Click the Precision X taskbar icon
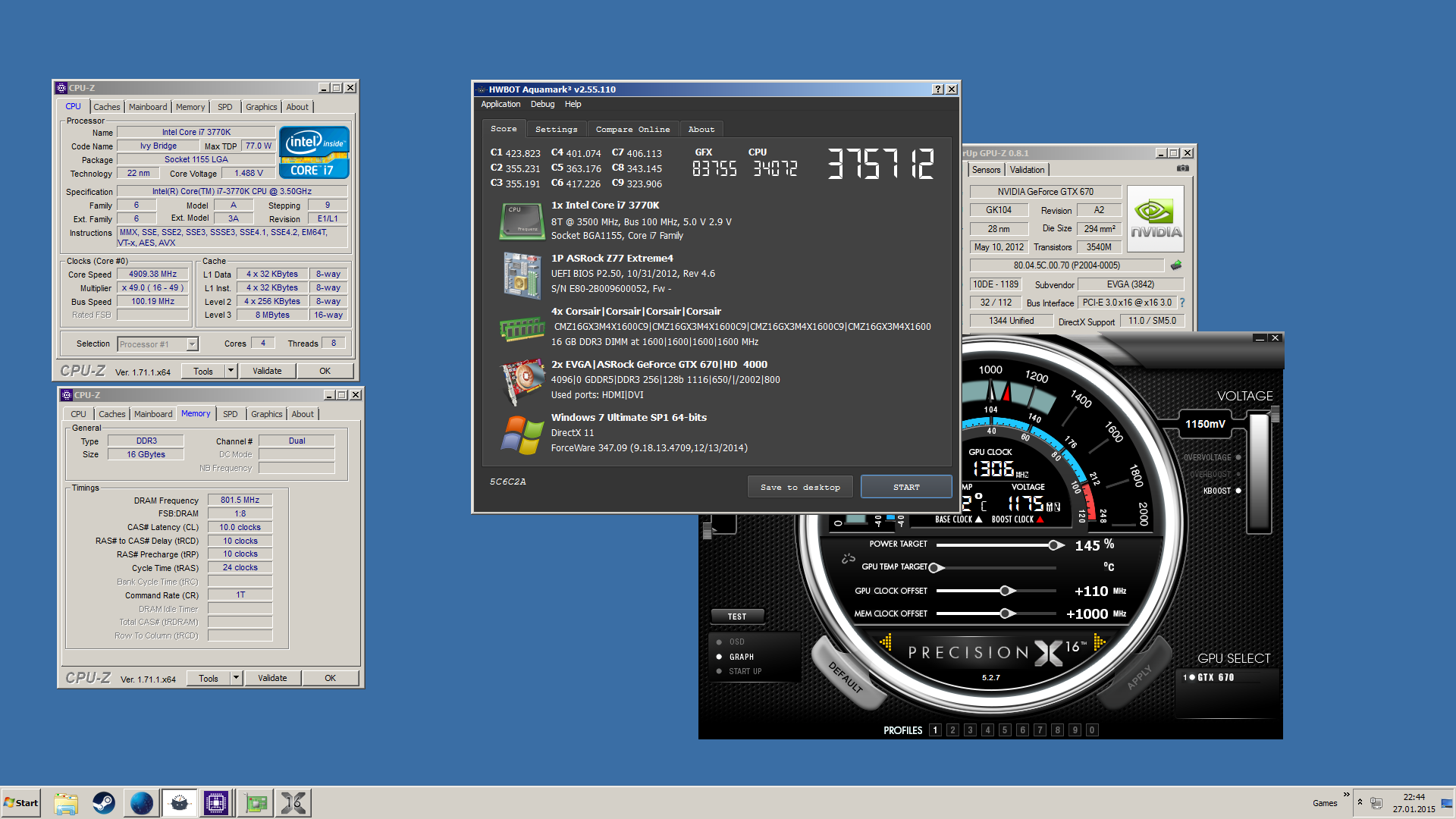The height and width of the screenshot is (819, 1456). (293, 803)
